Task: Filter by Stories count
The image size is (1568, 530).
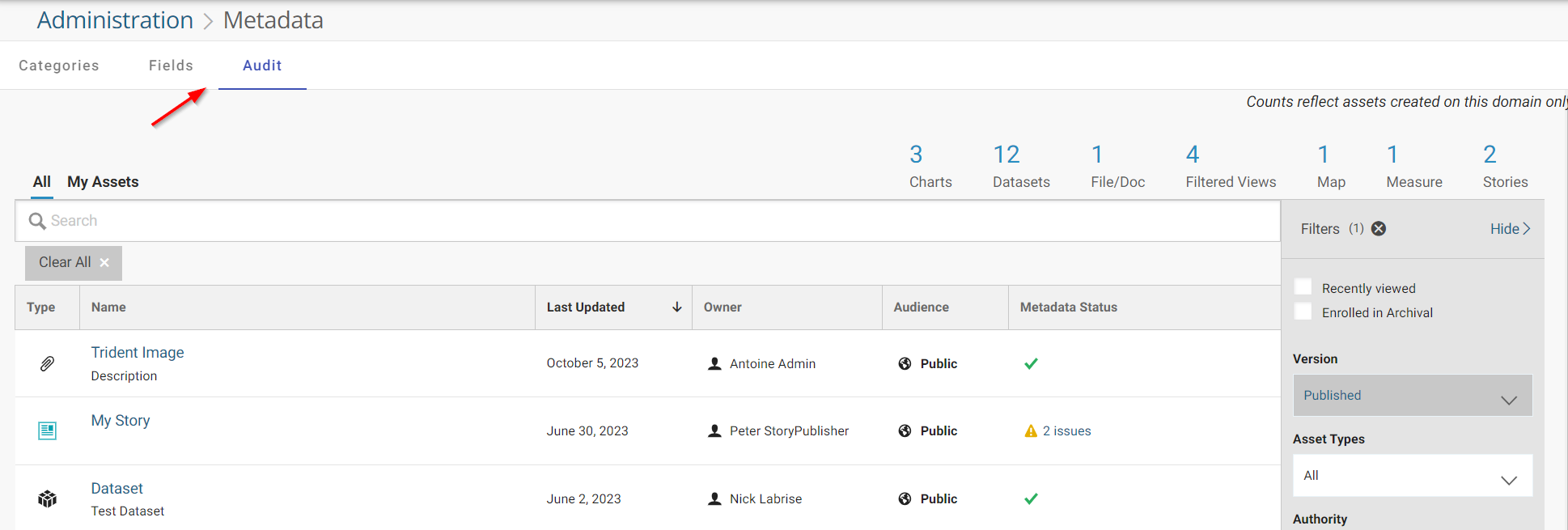Action: tap(1505, 167)
